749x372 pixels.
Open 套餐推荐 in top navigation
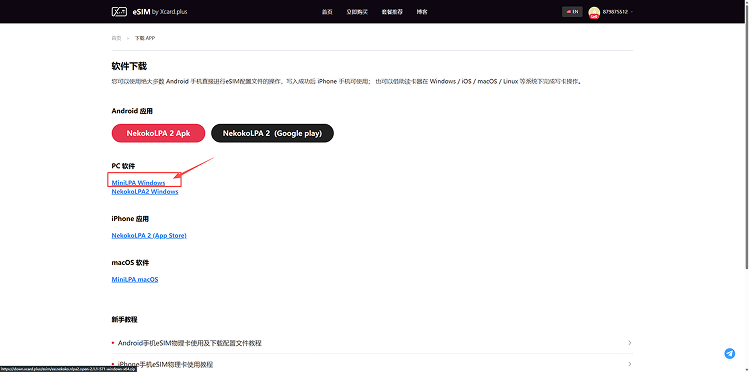click(x=392, y=11)
